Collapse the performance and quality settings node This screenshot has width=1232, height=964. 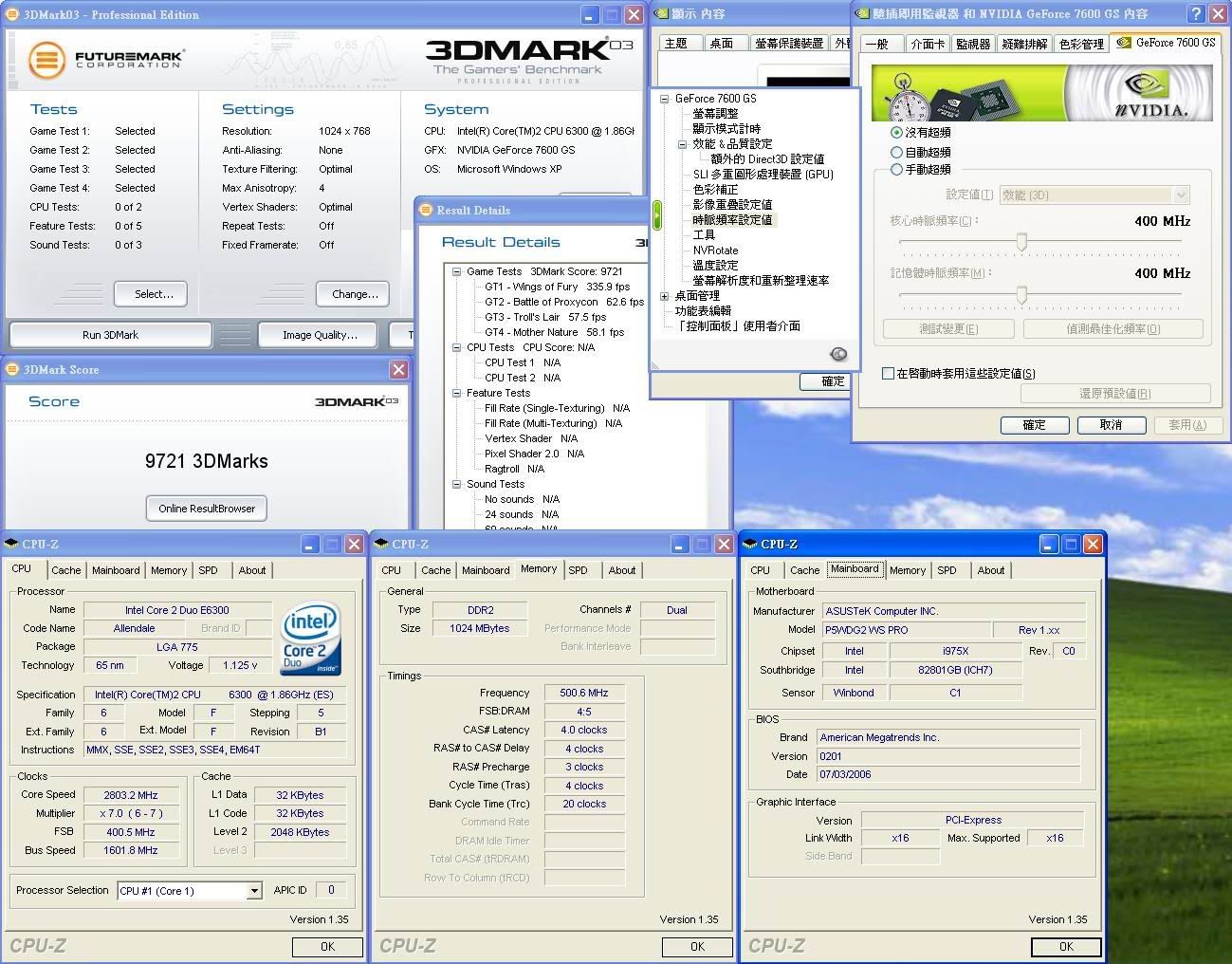682,144
